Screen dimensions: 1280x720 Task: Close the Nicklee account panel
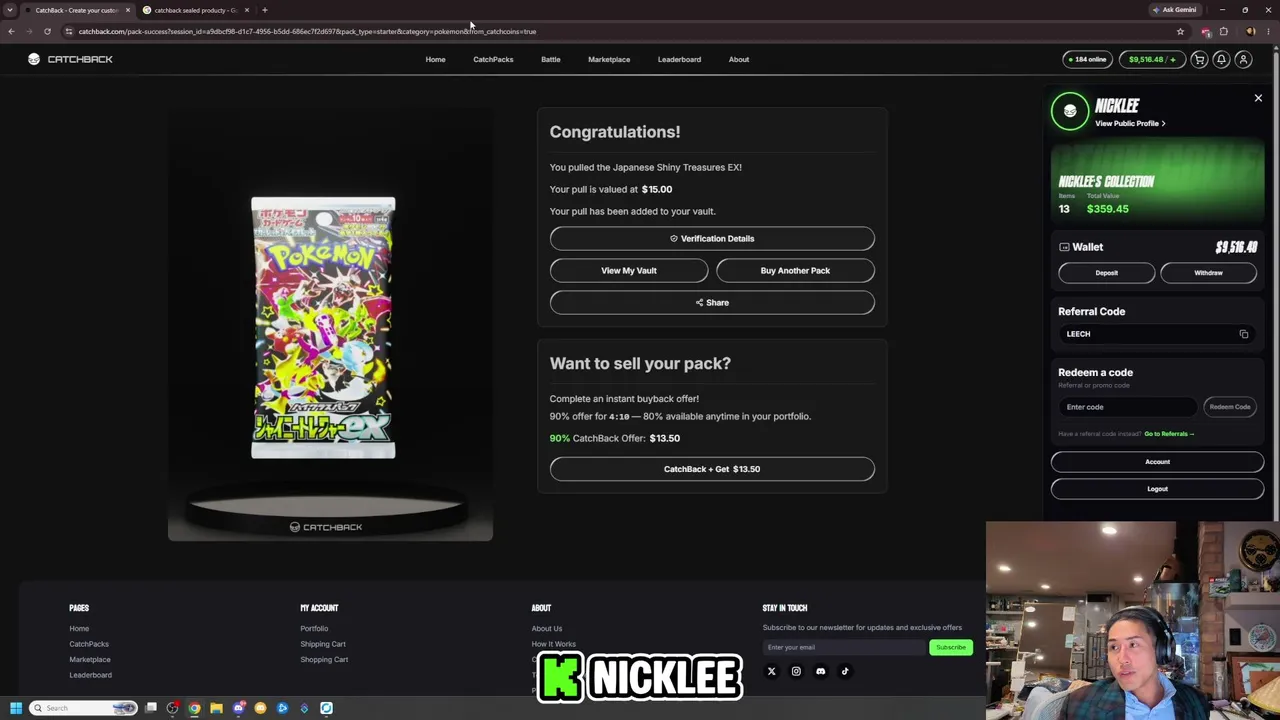[x=1258, y=98]
